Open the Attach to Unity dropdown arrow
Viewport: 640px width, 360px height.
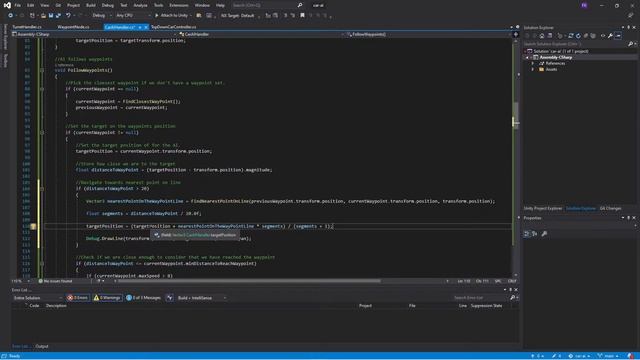click(x=191, y=16)
